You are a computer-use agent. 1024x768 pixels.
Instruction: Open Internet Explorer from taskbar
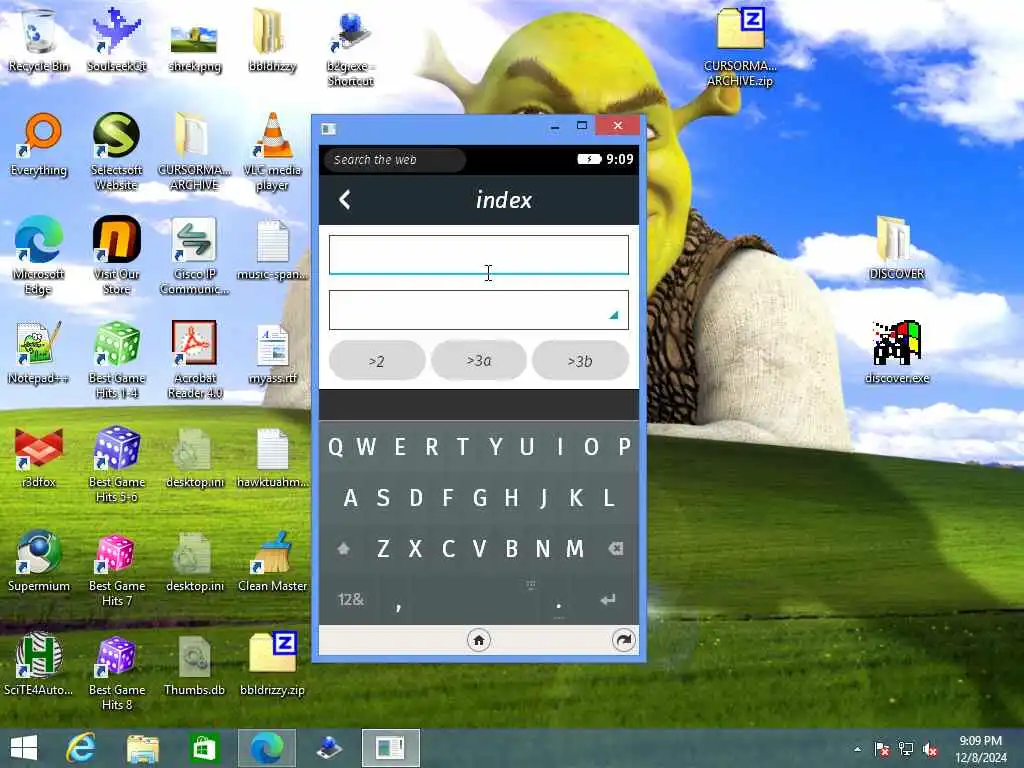coord(80,748)
